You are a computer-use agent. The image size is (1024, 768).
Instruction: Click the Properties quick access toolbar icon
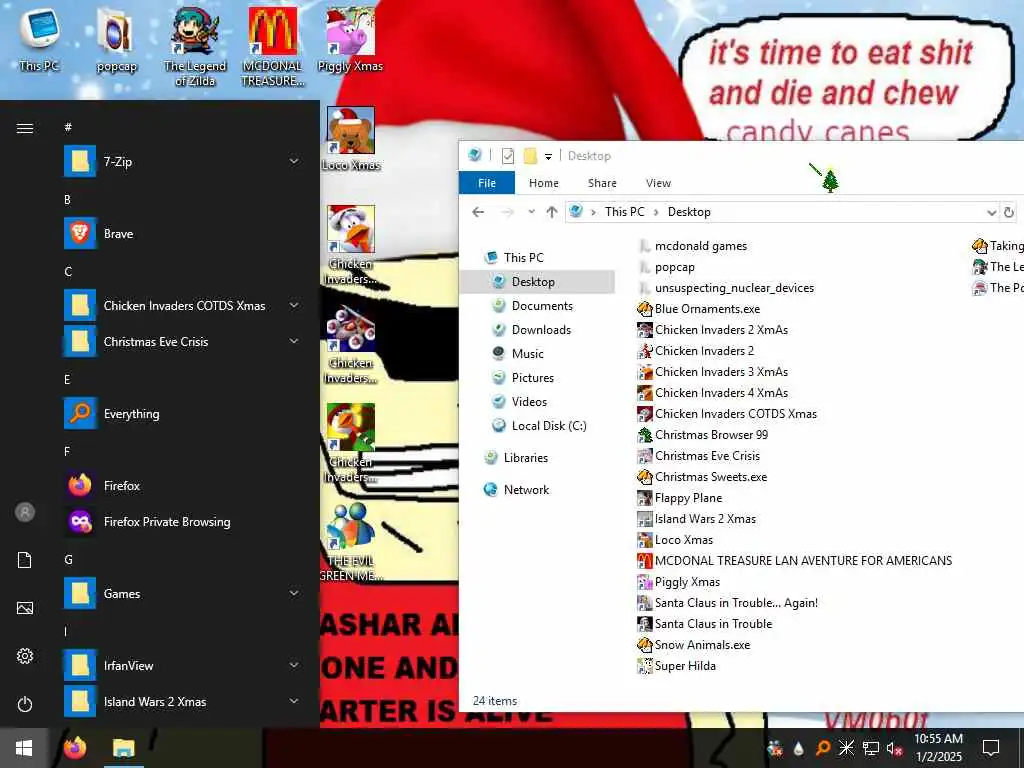(507, 156)
